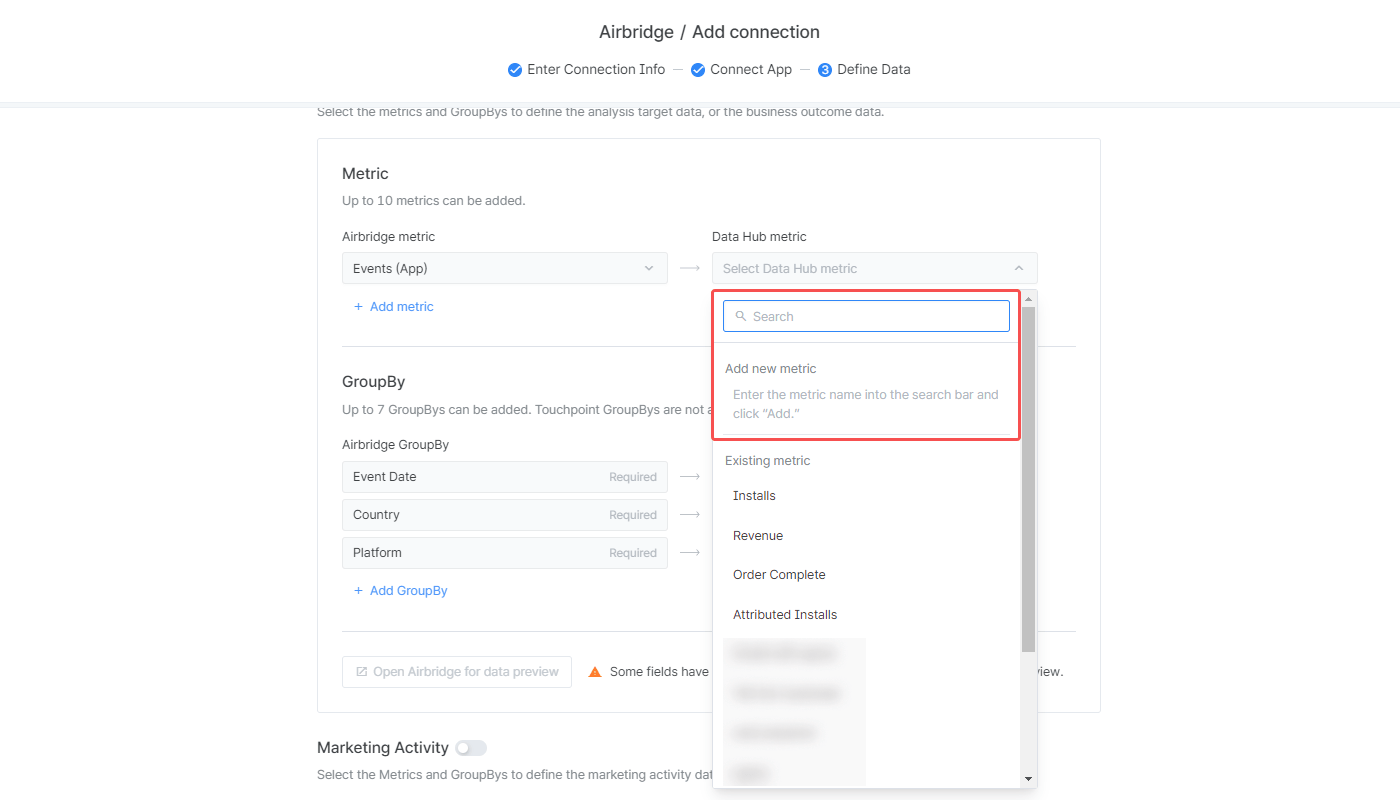Click the Airbridge / Add connection title

click(x=709, y=32)
